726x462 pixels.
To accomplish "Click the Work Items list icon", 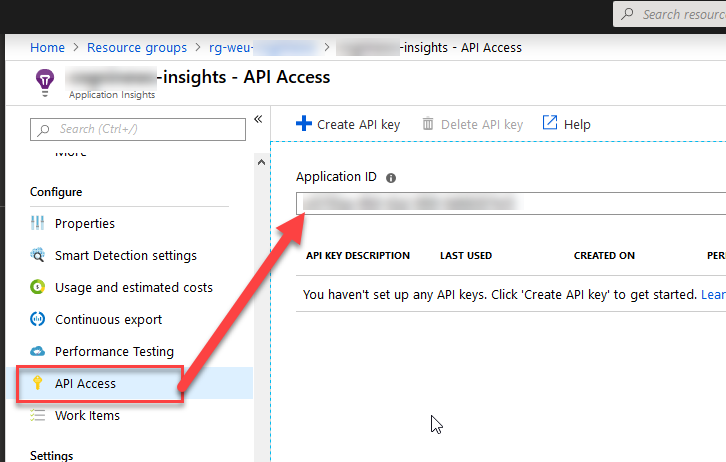I will click(38, 415).
